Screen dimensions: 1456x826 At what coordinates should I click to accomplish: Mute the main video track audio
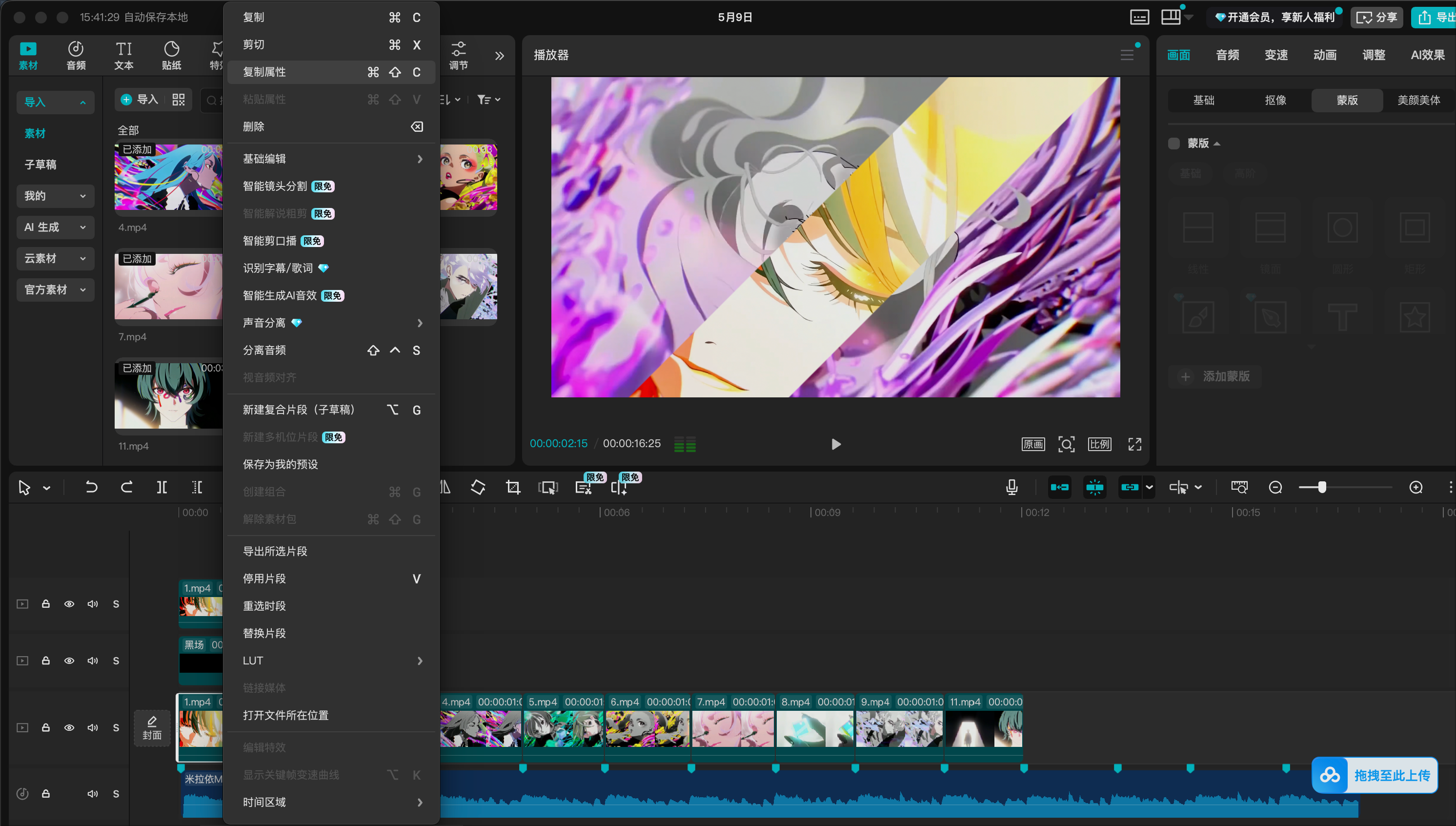(92, 727)
